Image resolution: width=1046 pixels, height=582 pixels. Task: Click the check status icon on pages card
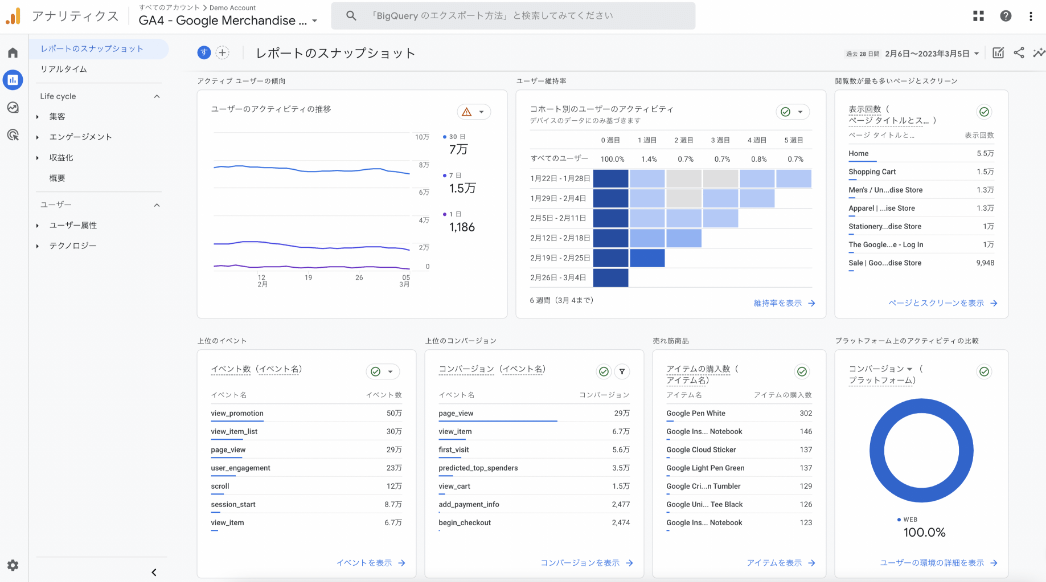984,112
